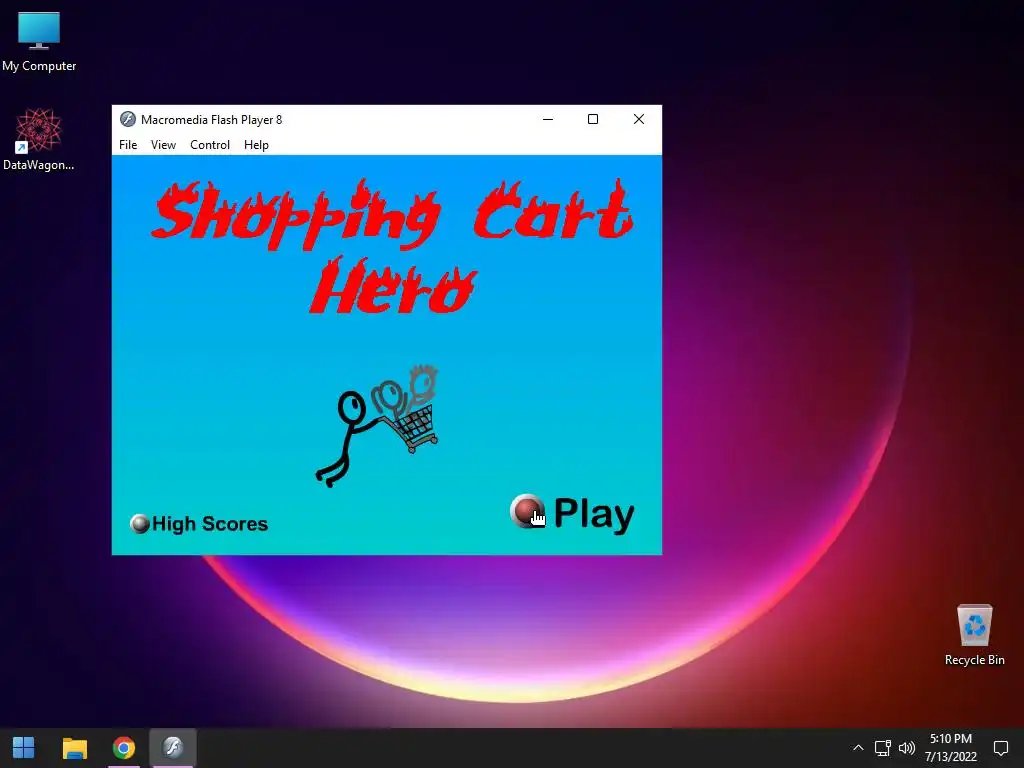Open the Control menu in Flash Player

(210, 145)
